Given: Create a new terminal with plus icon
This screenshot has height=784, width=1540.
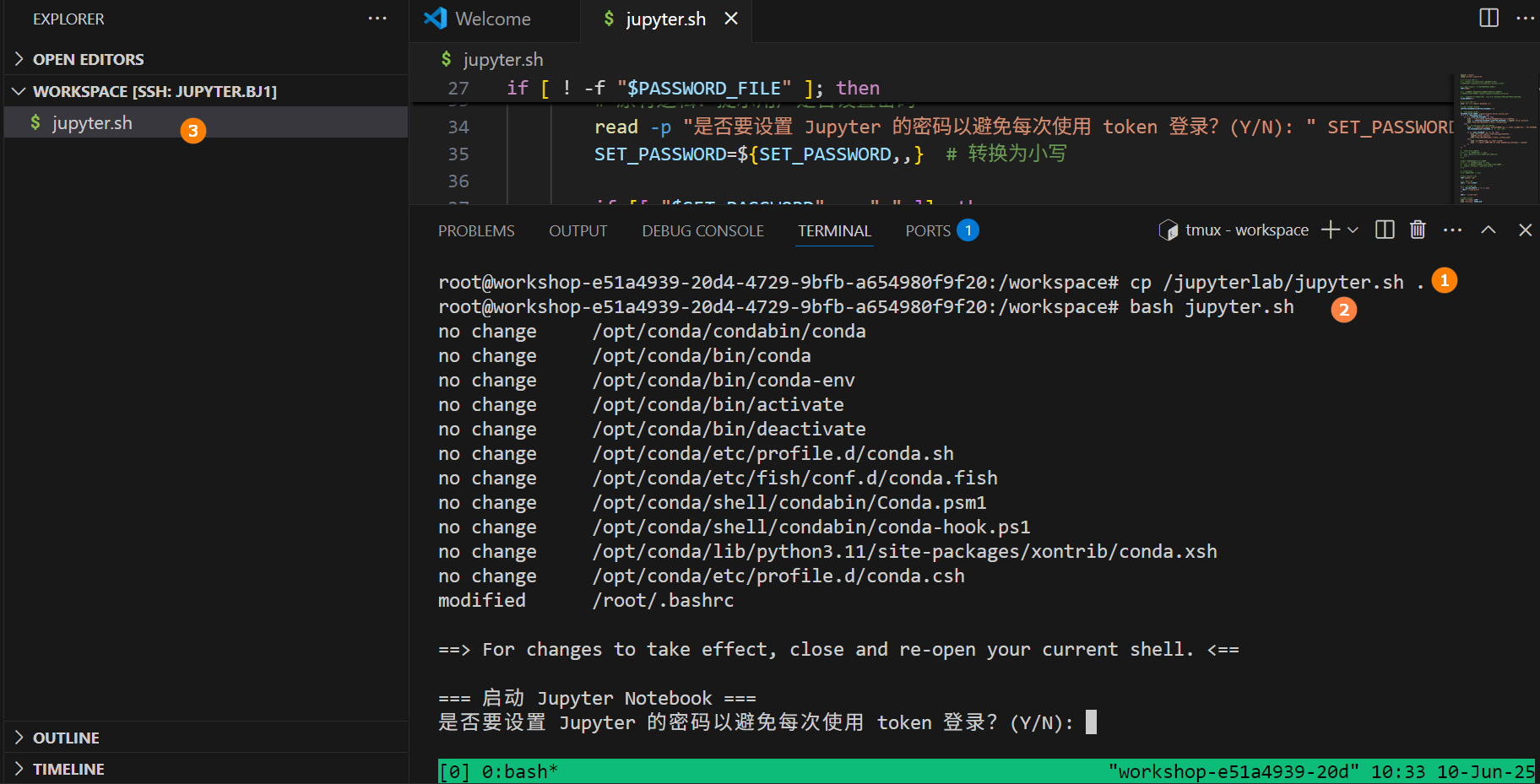Looking at the screenshot, I should pos(1331,230).
